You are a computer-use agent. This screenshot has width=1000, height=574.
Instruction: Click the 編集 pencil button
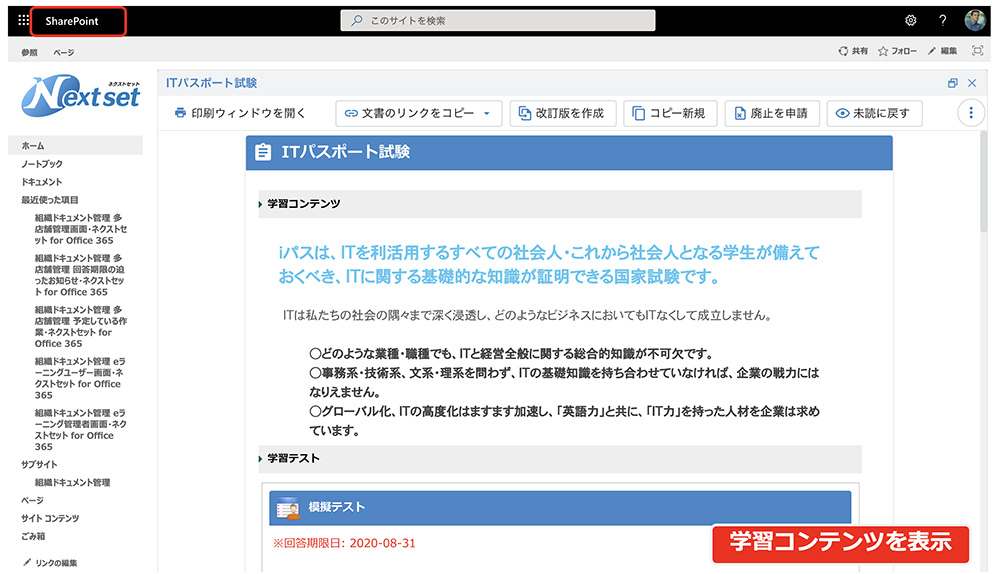coord(943,51)
